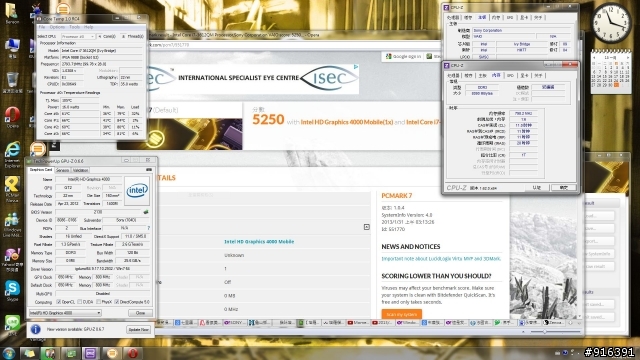Click the collapse box icon in the details panel
The image size is (640, 360).
click(367, 227)
